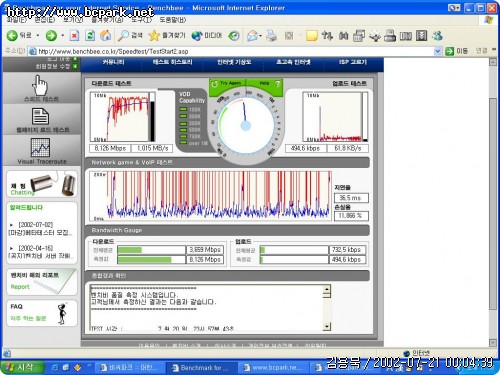Open the Mail button dropdown arrow

point(260,36)
